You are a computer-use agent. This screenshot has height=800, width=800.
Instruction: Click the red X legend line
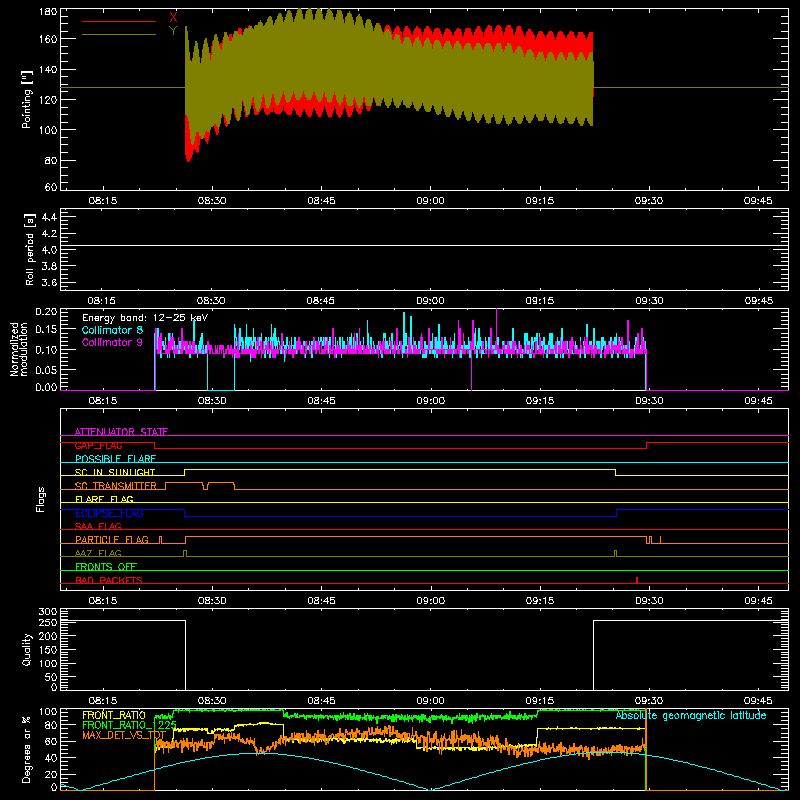(119, 21)
